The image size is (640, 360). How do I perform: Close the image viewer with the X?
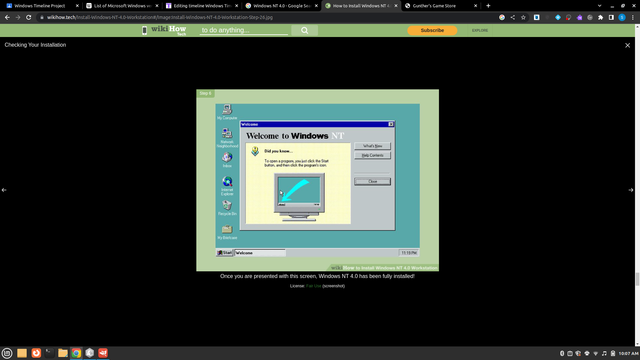[x=627, y=45]
